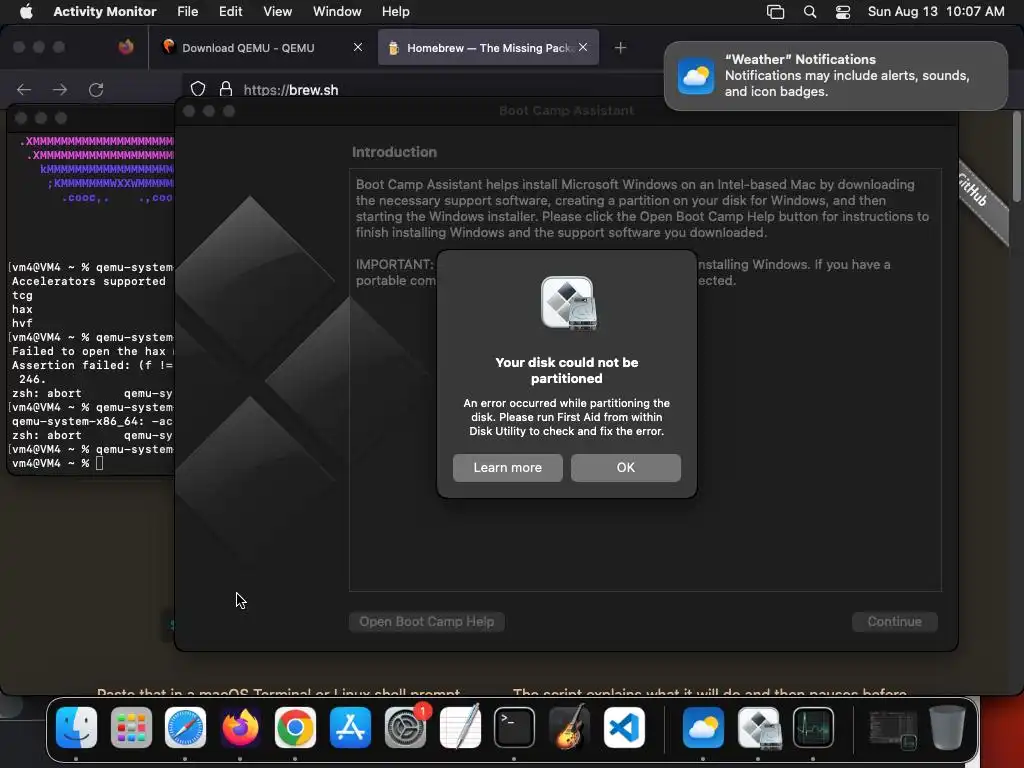The width and height of the screenshot is (1024, 768).
Task: Click OK in partition error dialog
Action: [x=626, y=468]
